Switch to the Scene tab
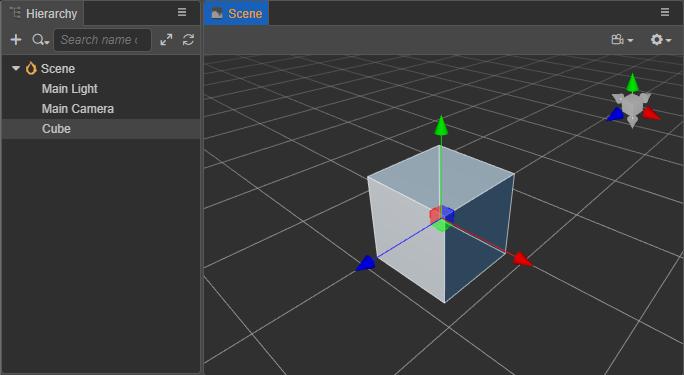Image resolution: width=684 pixels, height=375 pixels. [236, 14]
